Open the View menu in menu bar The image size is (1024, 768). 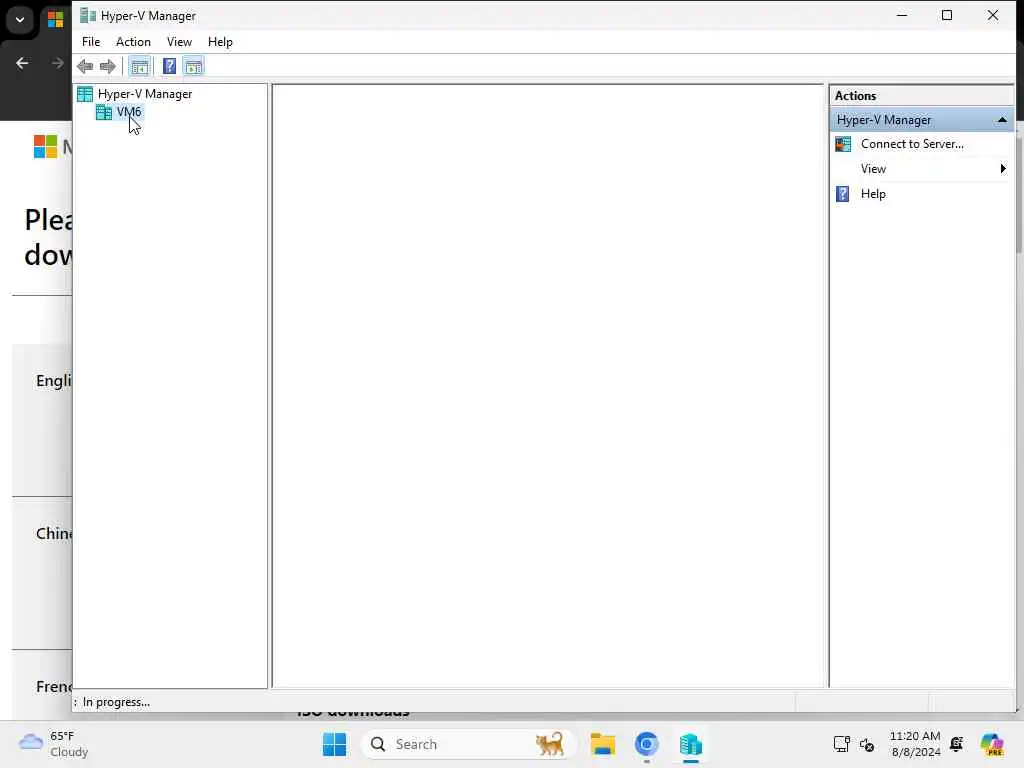[179, 42]
